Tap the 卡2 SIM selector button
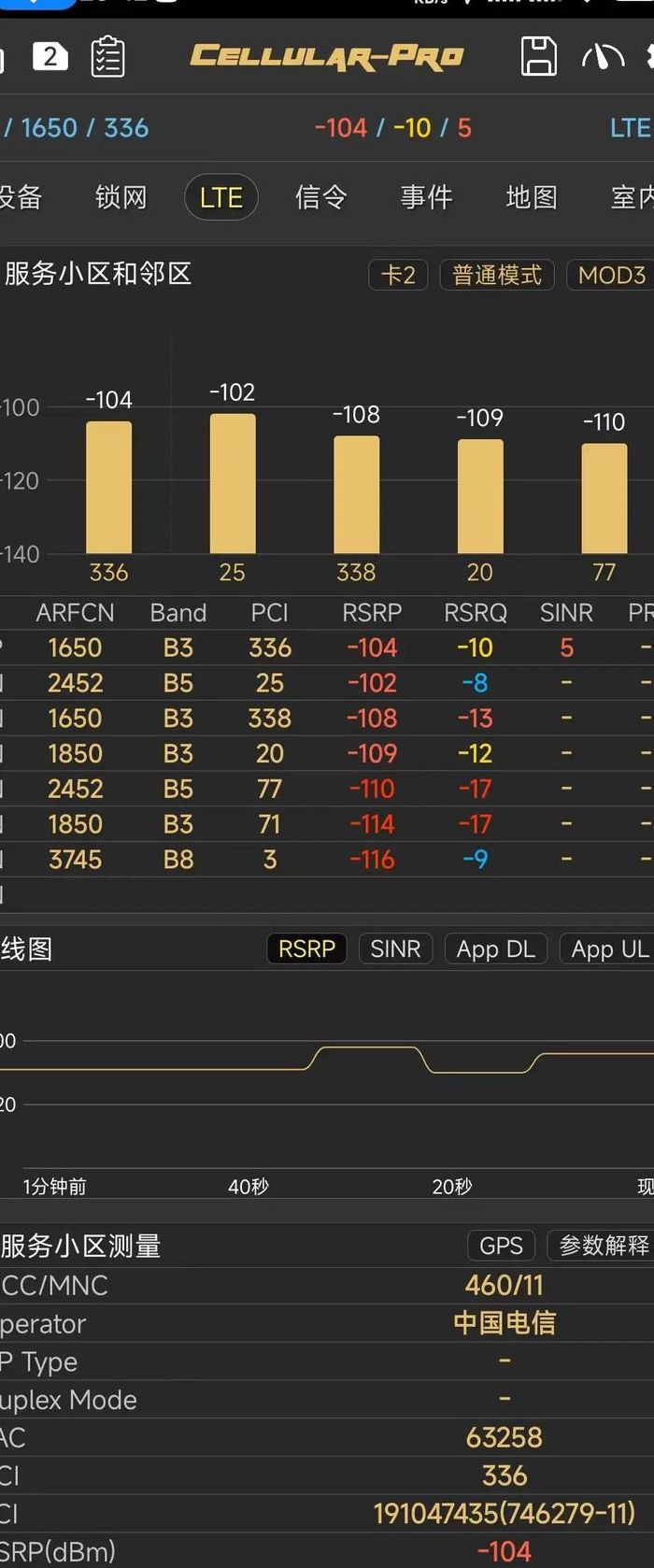 (x=398, y=275)
